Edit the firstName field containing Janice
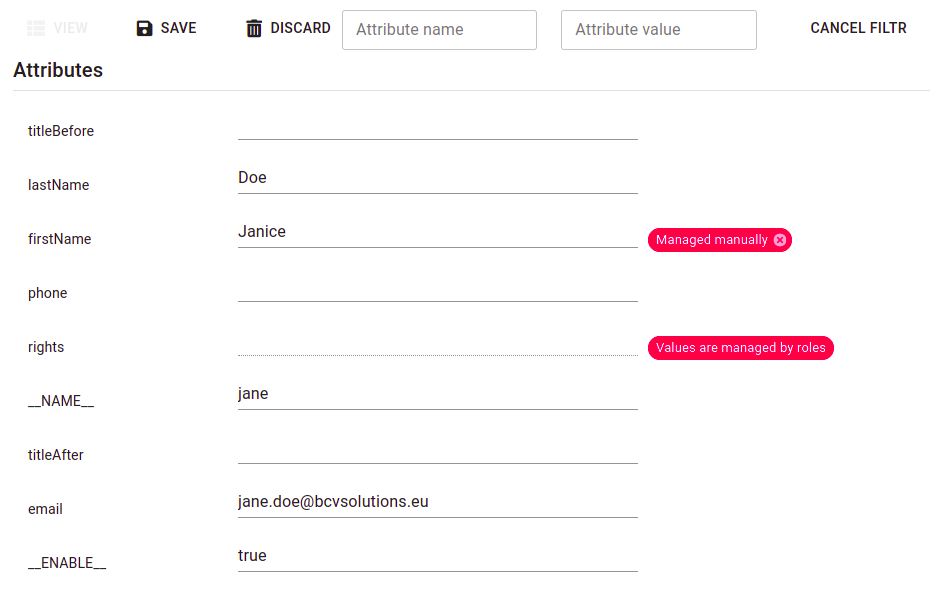930x592 pixels. point(438,232)
